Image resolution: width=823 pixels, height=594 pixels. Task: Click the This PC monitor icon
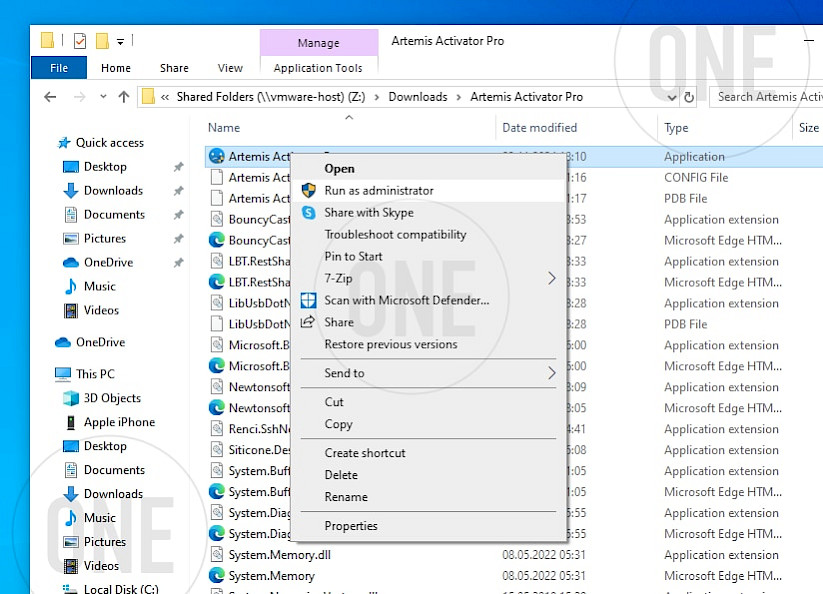[x=62, y=374]
